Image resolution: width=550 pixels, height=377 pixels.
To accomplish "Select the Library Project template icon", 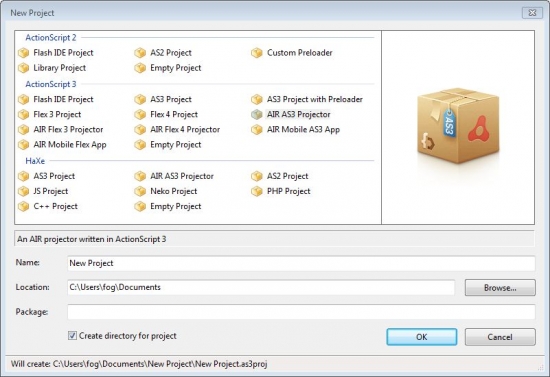I will 24,68.
